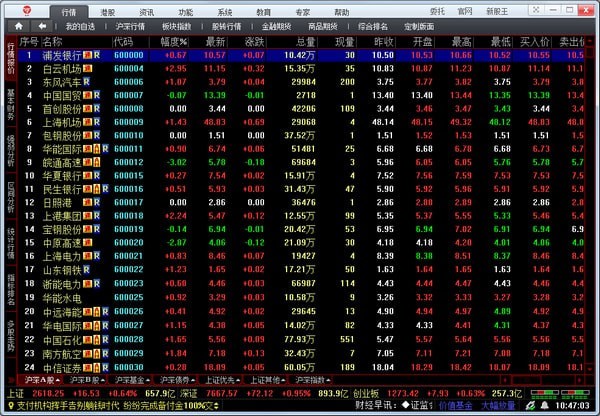600x416 pixels.
Task: Click the up/down spinner at the news ticker's end
Action: [x=217, y=406]
